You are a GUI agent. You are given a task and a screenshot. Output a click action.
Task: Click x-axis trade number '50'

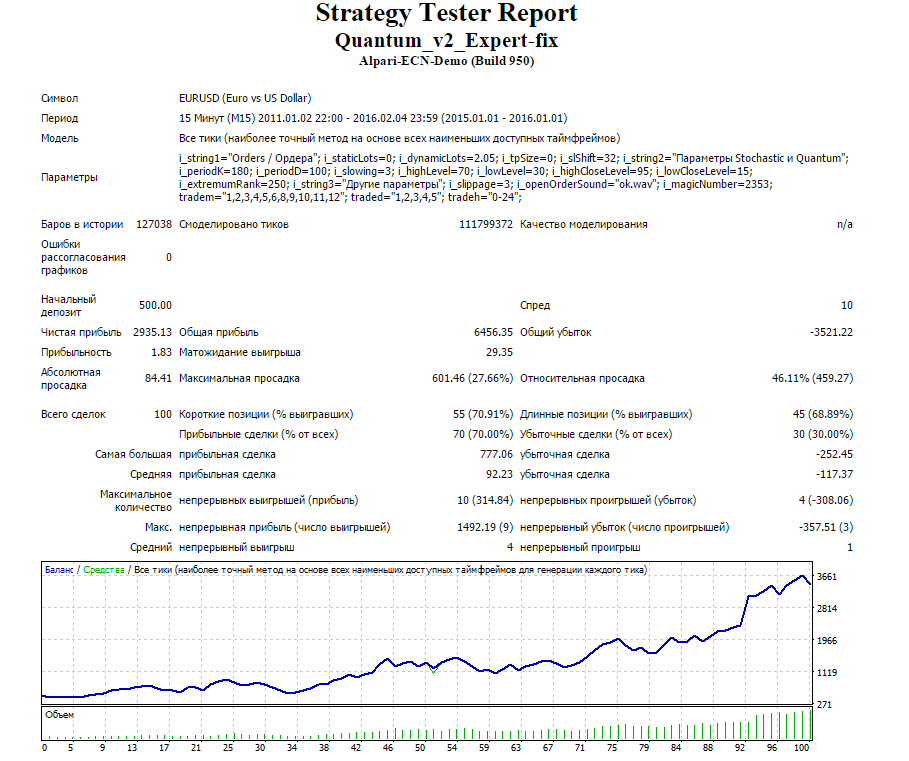420,748
